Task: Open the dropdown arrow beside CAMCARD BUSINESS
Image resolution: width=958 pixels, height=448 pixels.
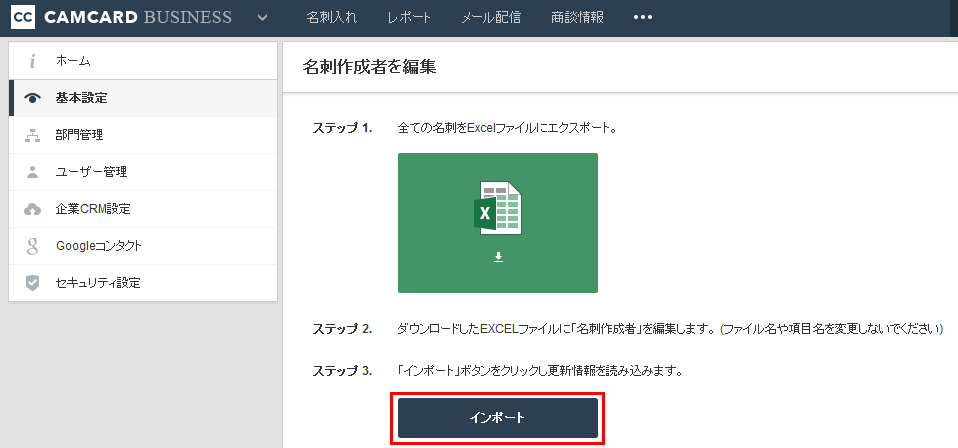Action: pos(263,18)
